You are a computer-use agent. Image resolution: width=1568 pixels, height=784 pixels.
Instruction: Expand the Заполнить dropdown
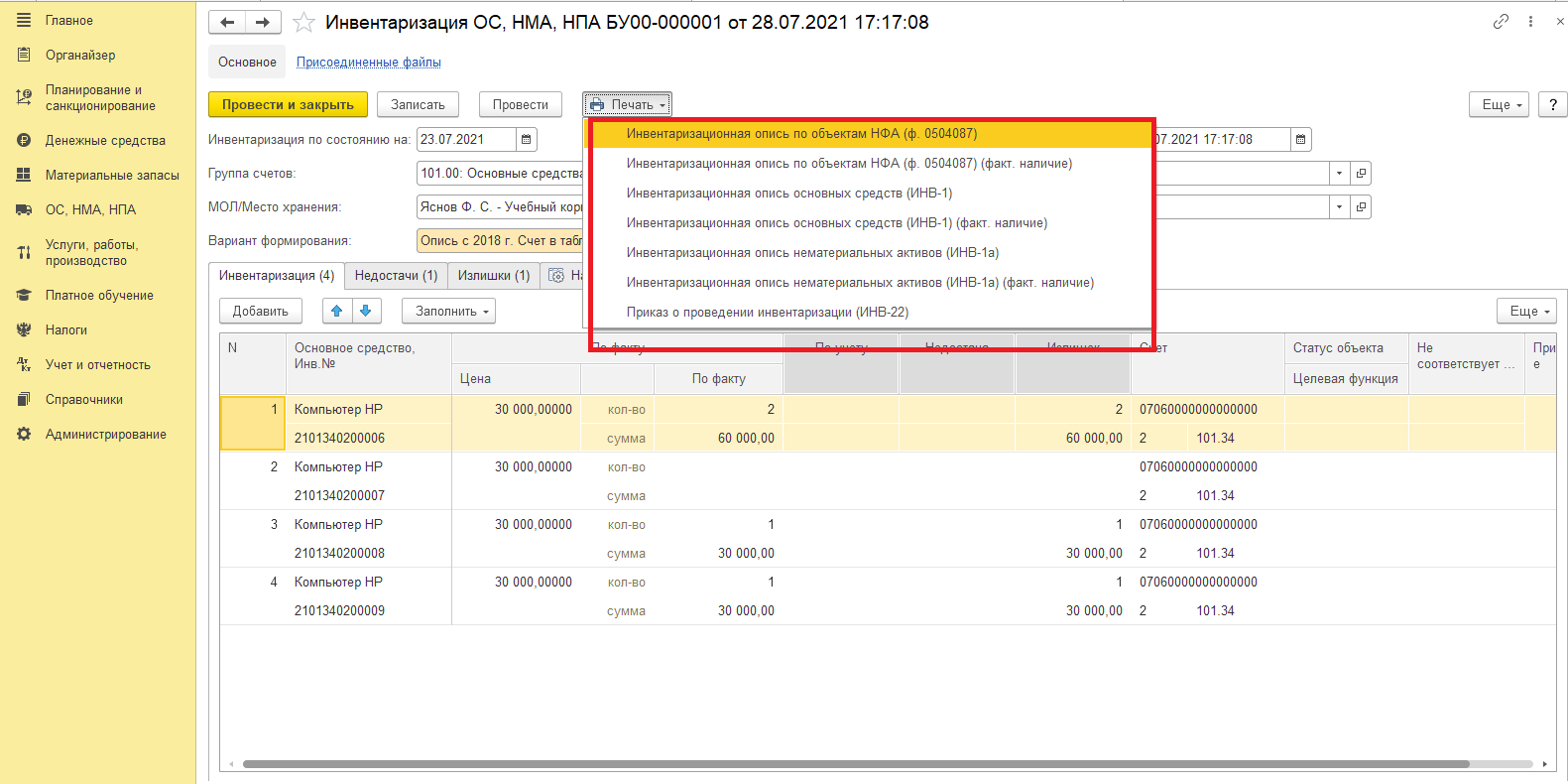[448, 311]
